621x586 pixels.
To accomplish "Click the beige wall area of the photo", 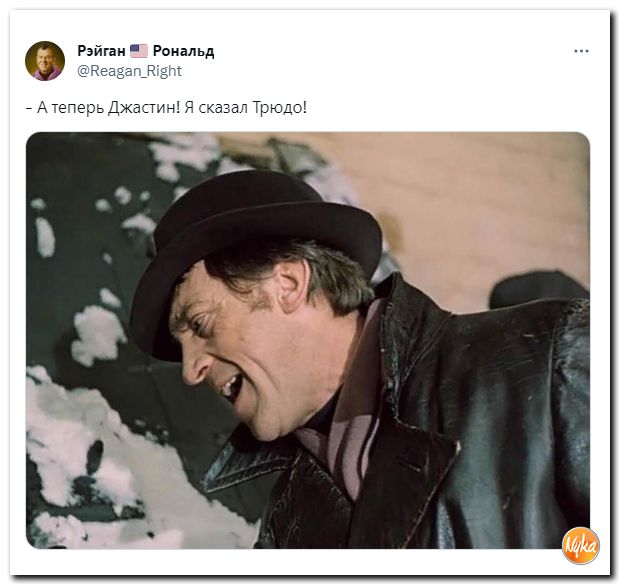I will pos(475,206).
